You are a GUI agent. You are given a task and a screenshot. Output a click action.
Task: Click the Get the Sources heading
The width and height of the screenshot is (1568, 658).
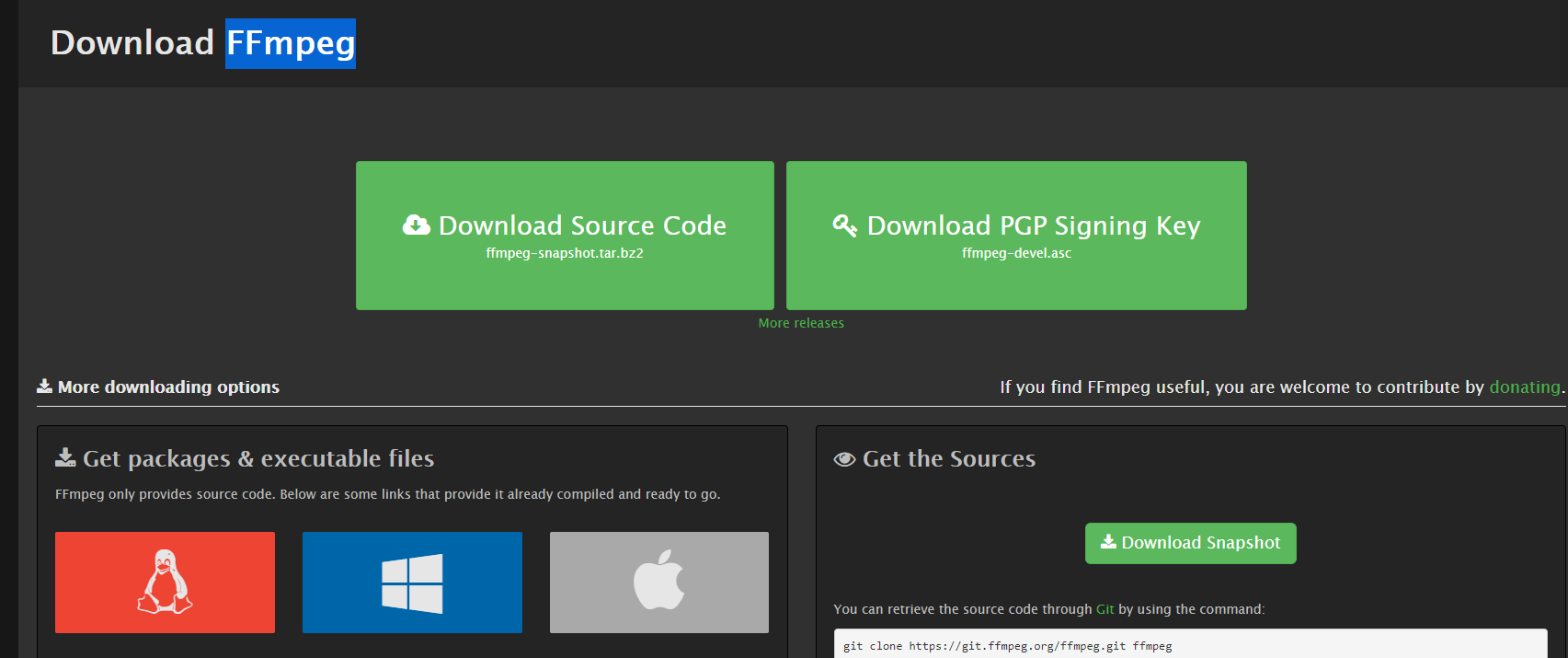[949, 458]
